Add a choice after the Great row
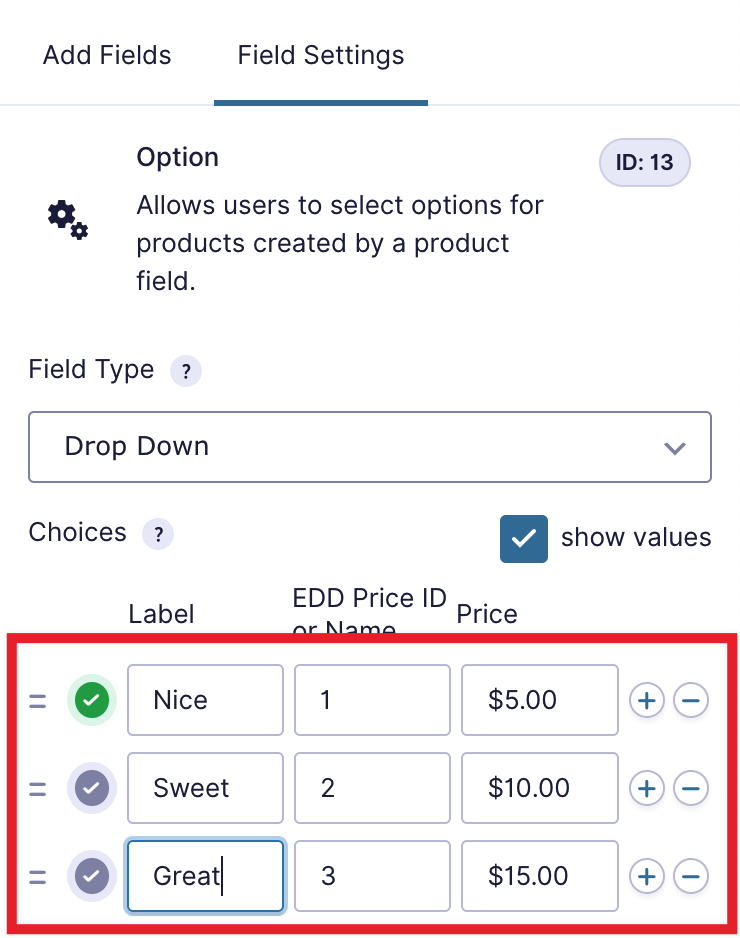The width and height of the screenshot is (740, 938). [647, 877]
